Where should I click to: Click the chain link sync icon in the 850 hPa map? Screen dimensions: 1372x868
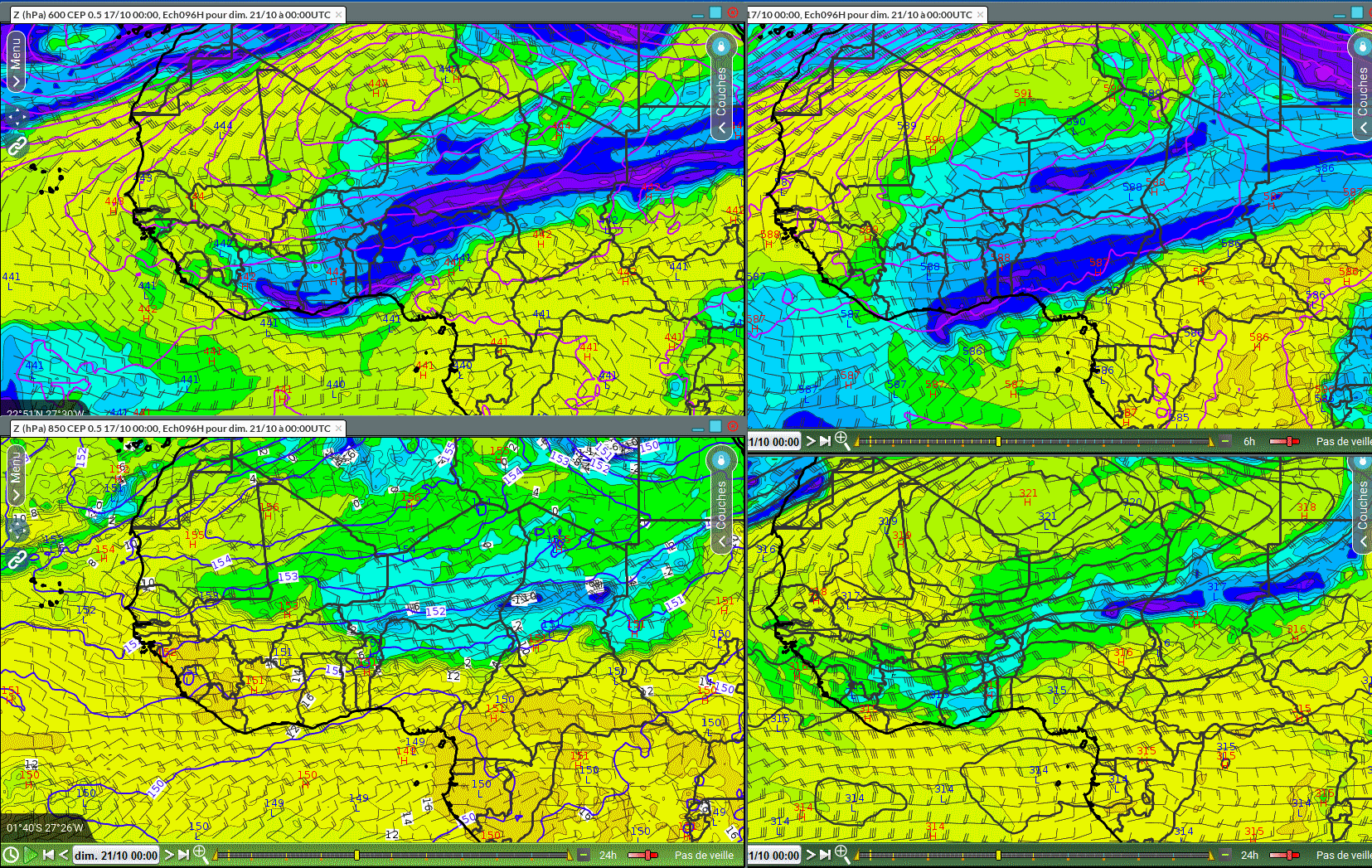17,561
